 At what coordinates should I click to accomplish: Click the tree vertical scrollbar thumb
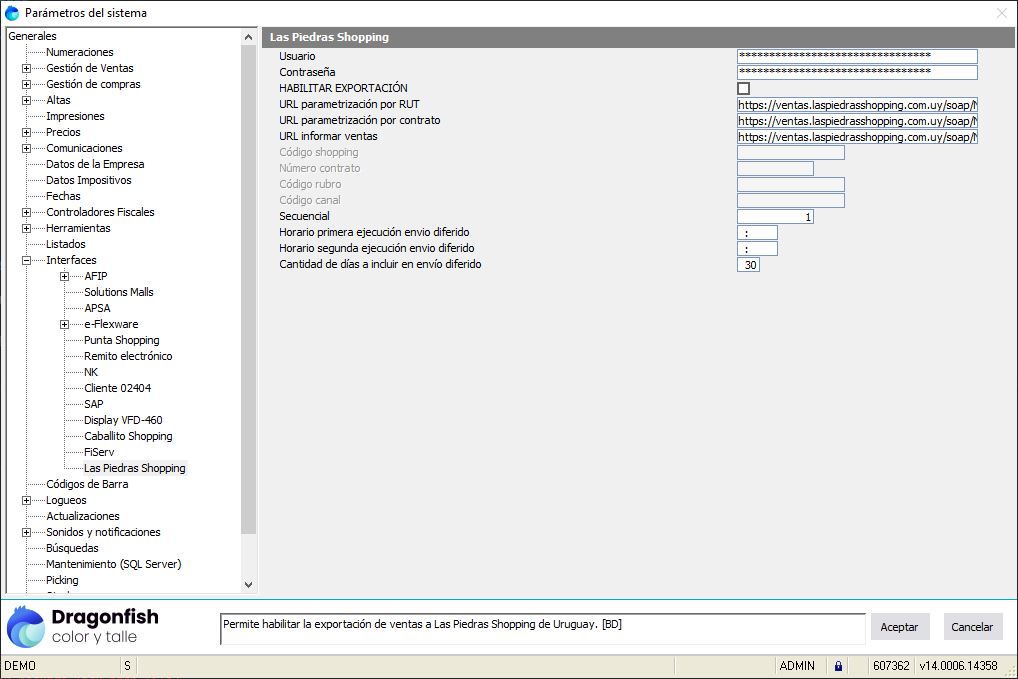pyautogui.click(x=248, y=290)
